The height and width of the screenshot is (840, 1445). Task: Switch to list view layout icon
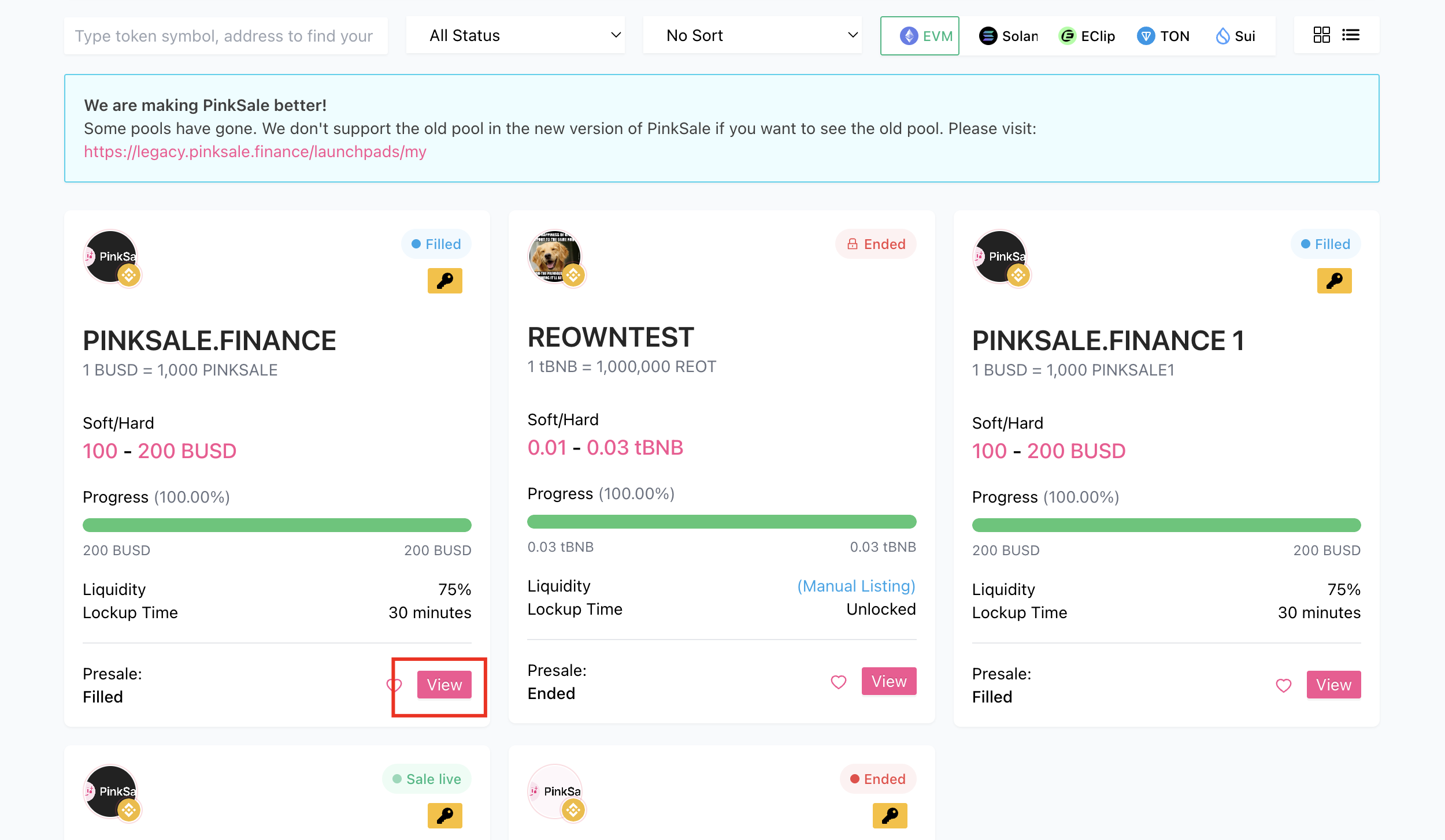pos(1351,35)
